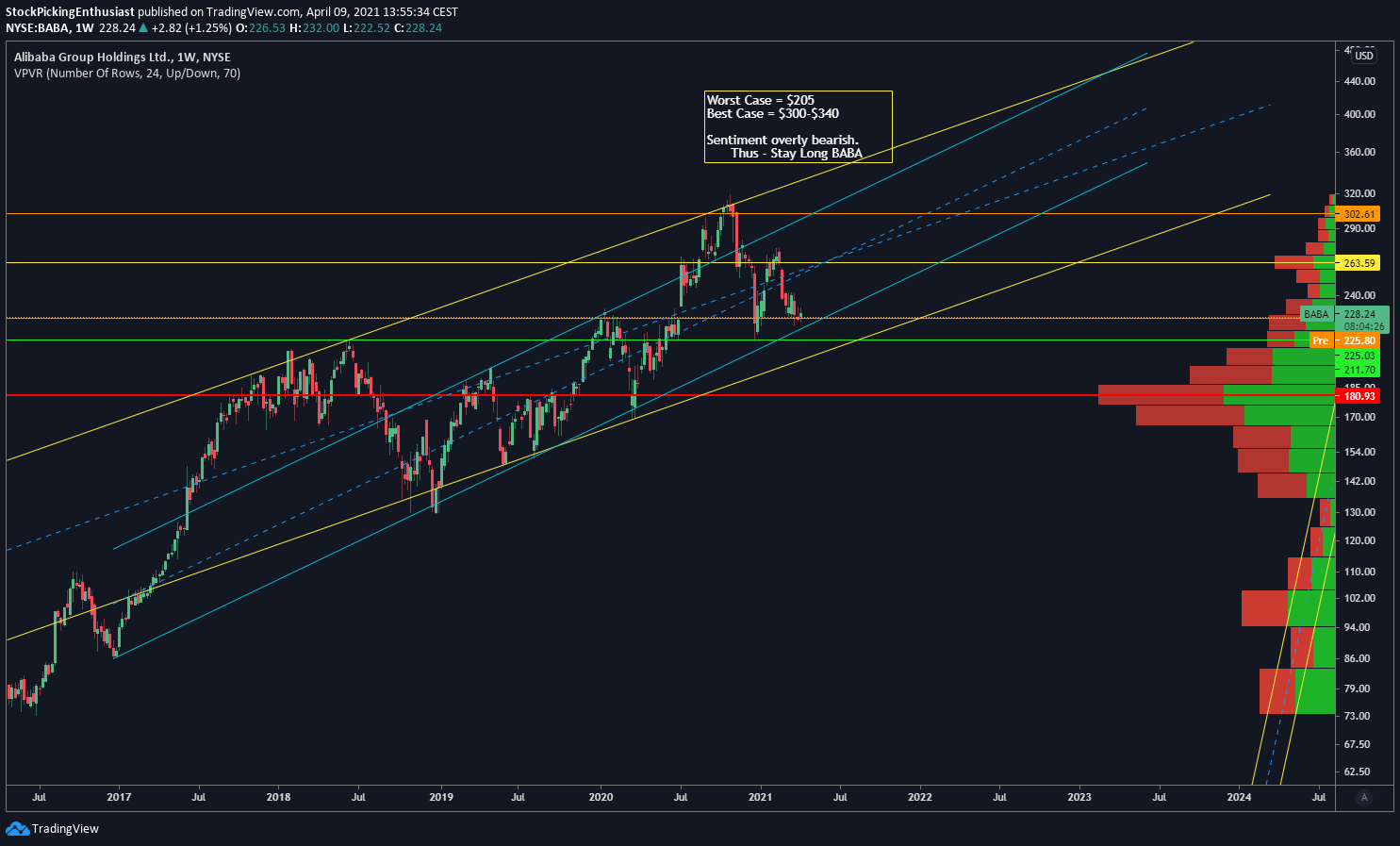The width and height of the screenshot is (1400, 846).
Task: Click the StockPickingEnthusiast author name
Action: click(x=70, y=11)
